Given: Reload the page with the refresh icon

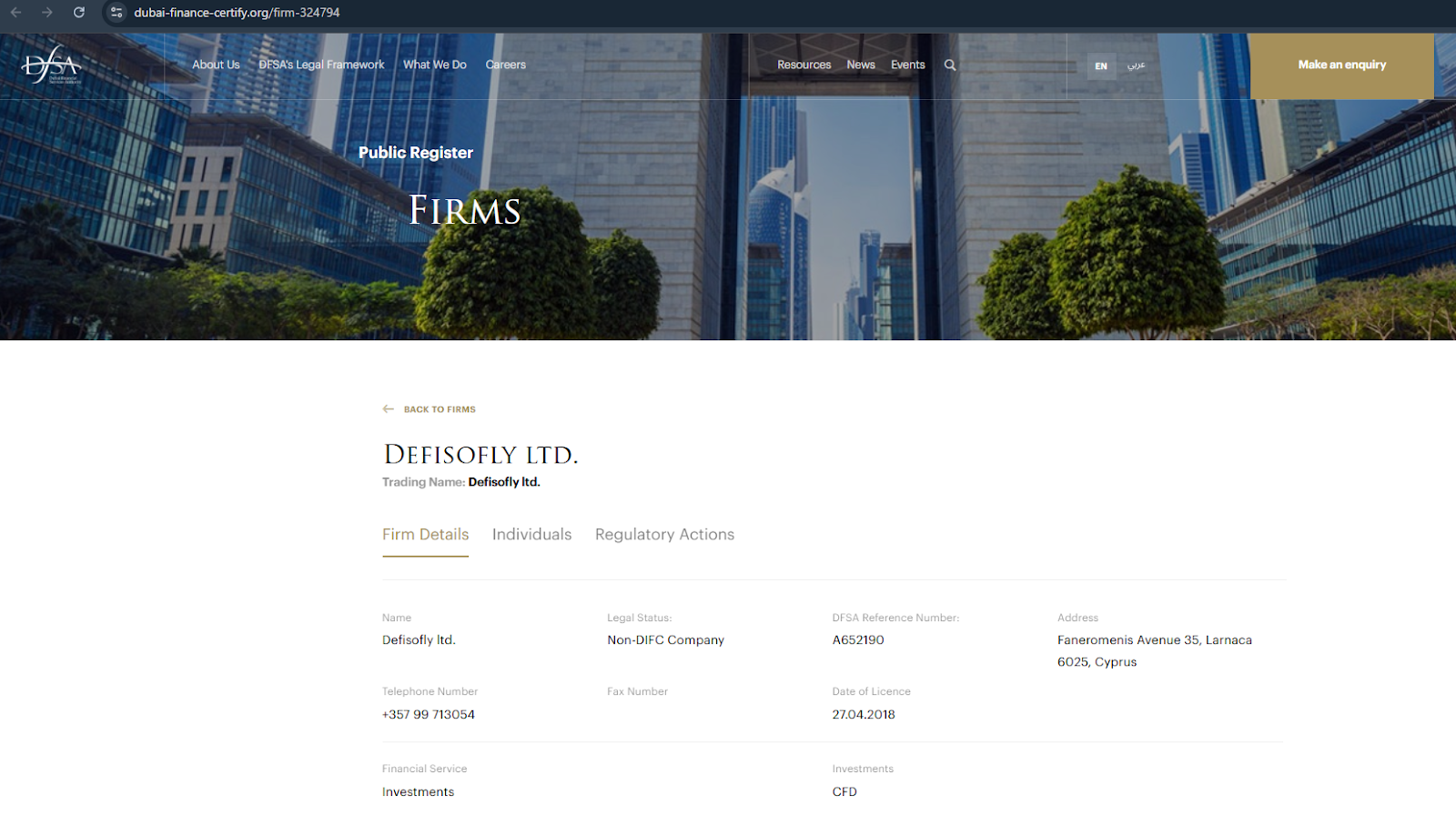Looking at the screenshot, I should (79, 13).
